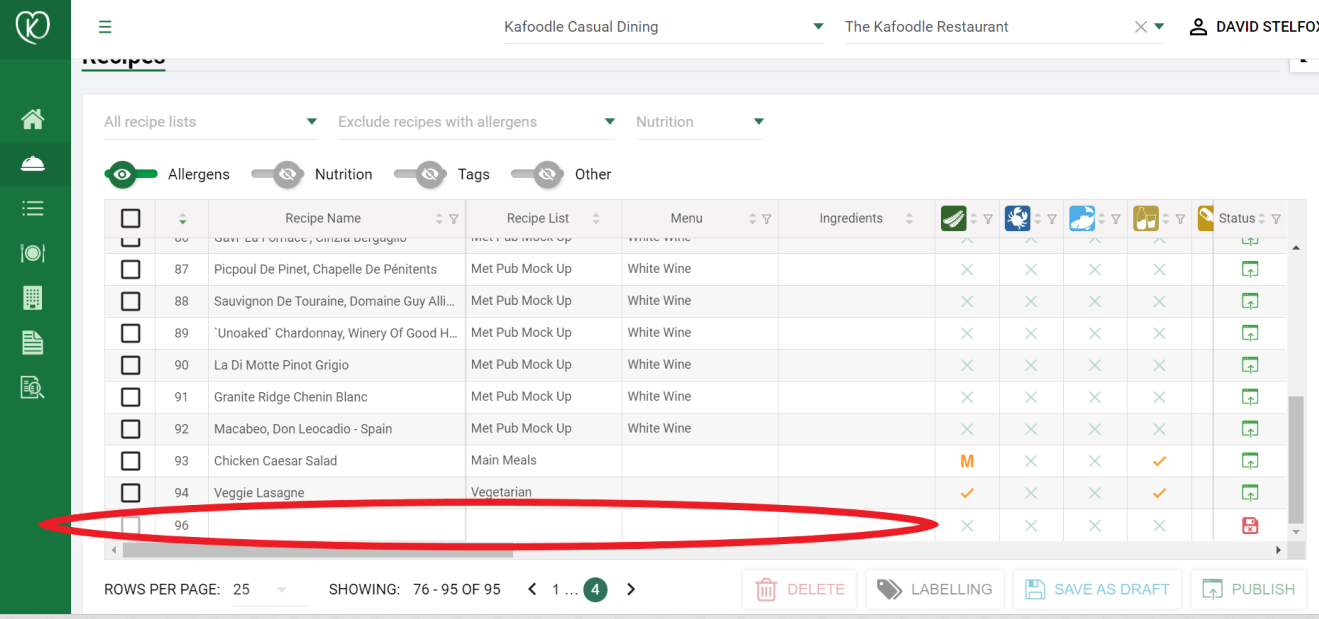Screen dimensions: 1319x619
Task: Click the Delete button
Action: (x=800, y=590)
